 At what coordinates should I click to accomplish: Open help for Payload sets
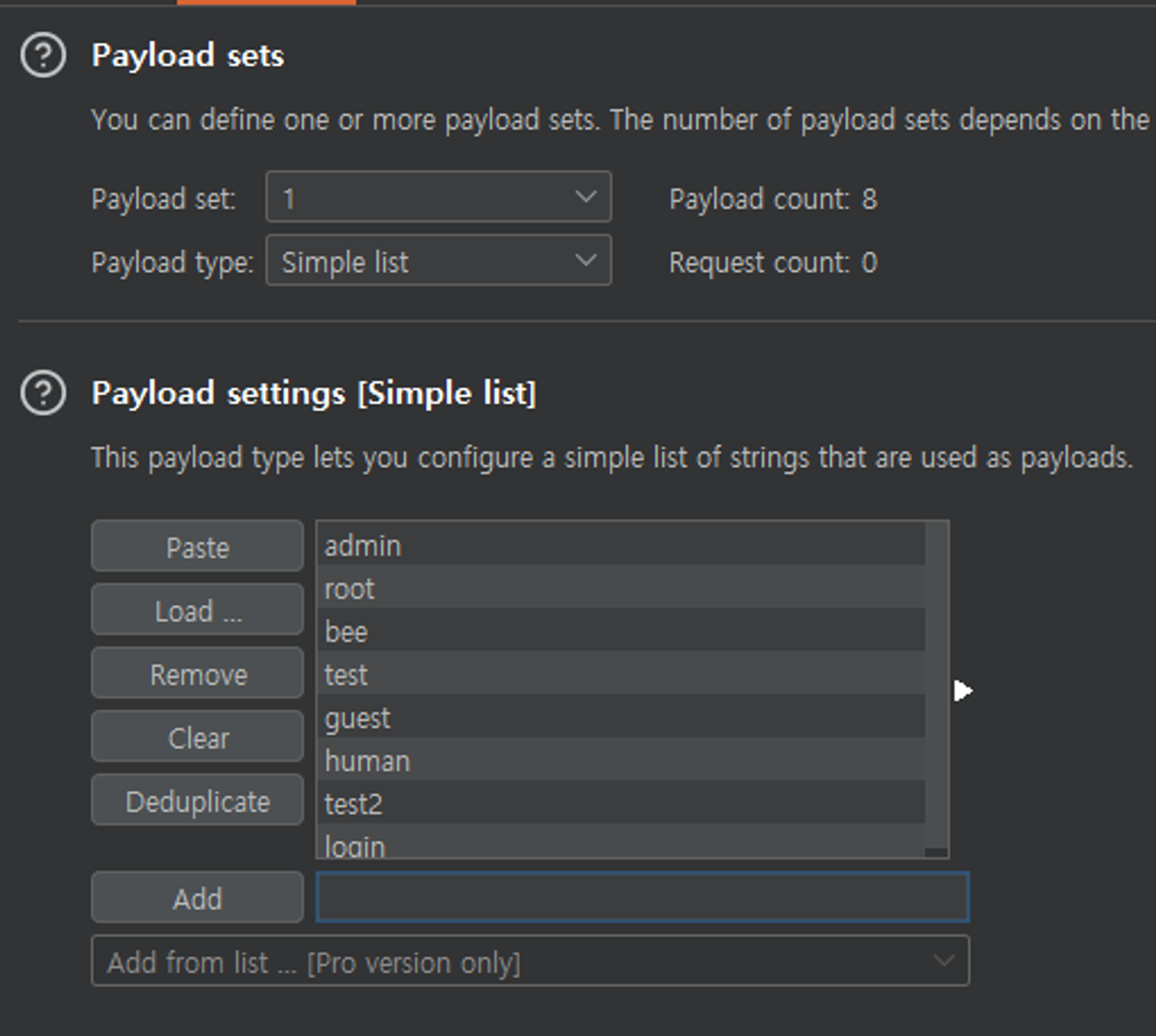(x=43, y=55)
